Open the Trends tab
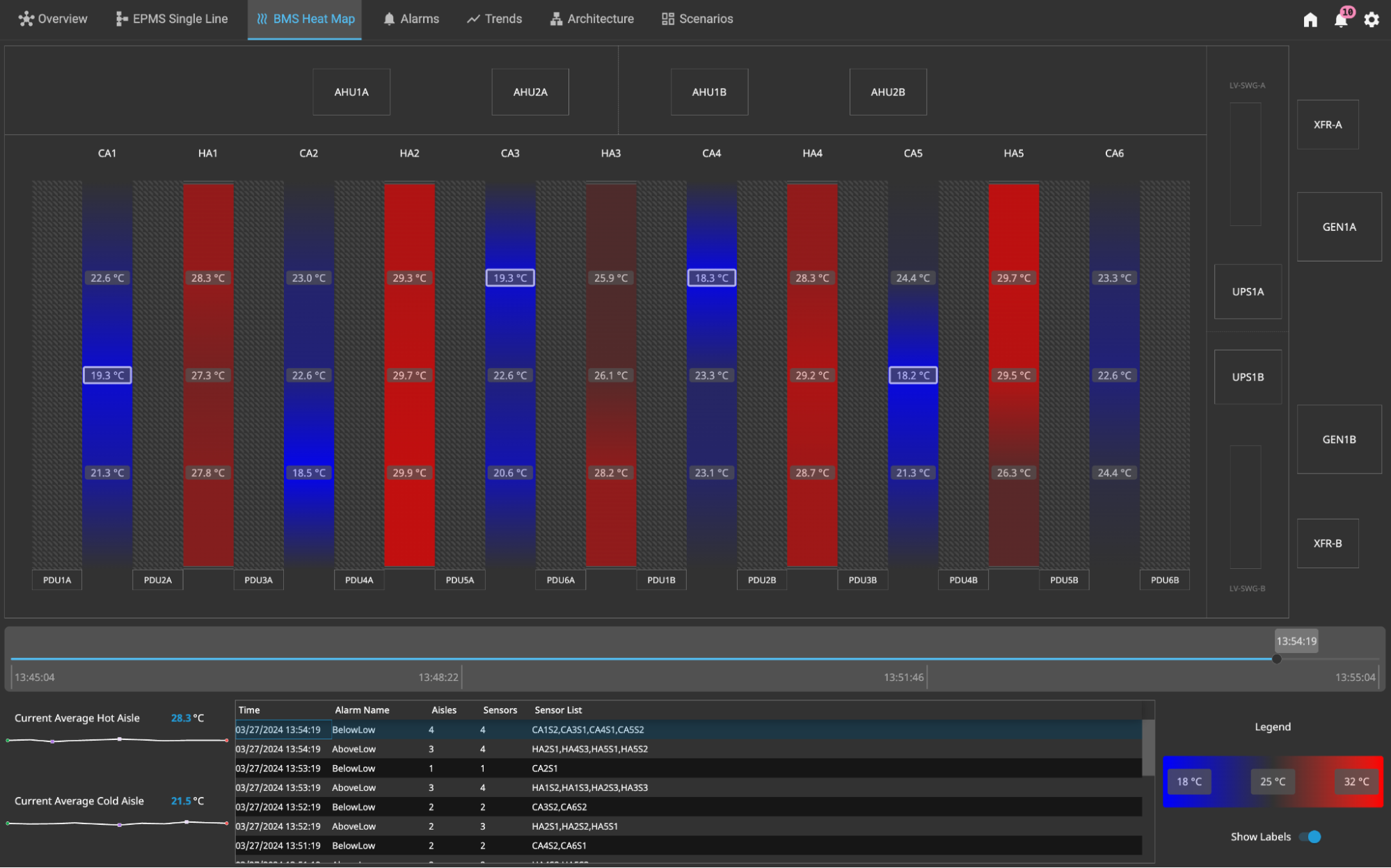 coord(495,19)
